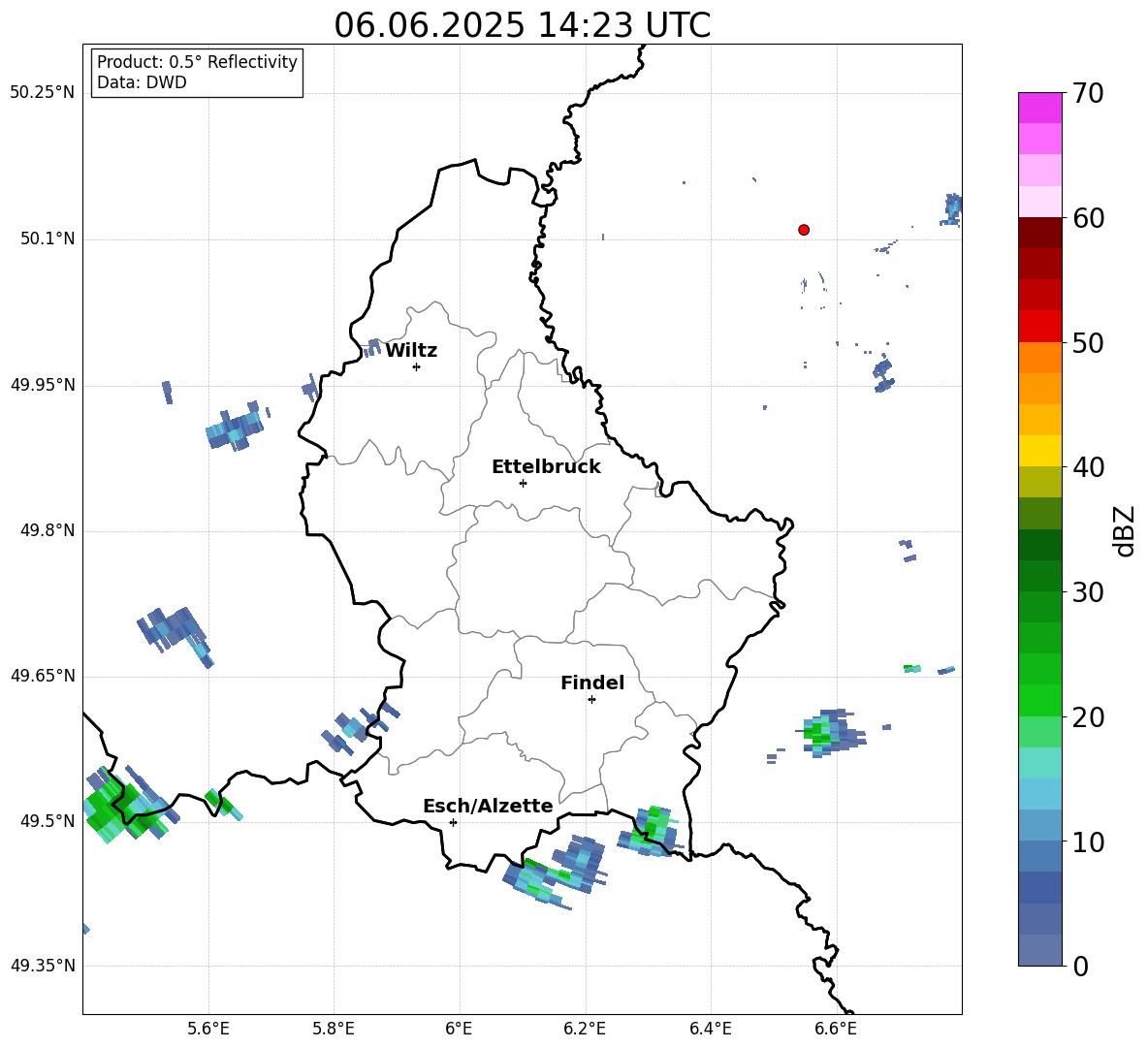Click the 6°E longitude label
This screenshot has width=1148, height=1048.
coord(459,1029)
